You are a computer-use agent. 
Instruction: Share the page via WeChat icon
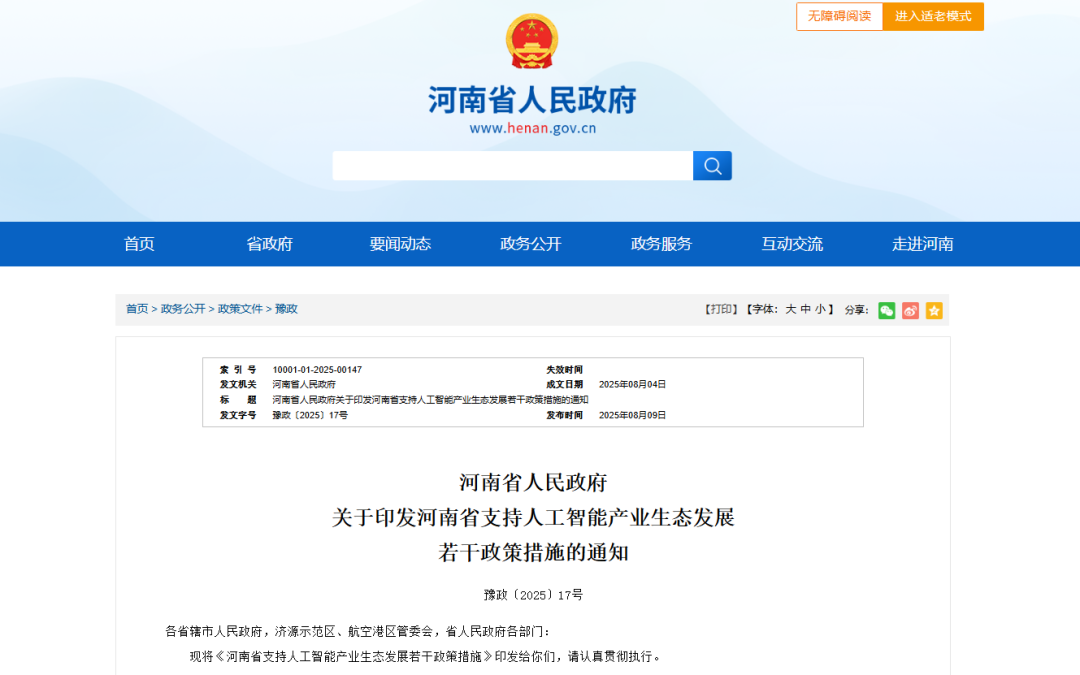[x=886, y=310]
